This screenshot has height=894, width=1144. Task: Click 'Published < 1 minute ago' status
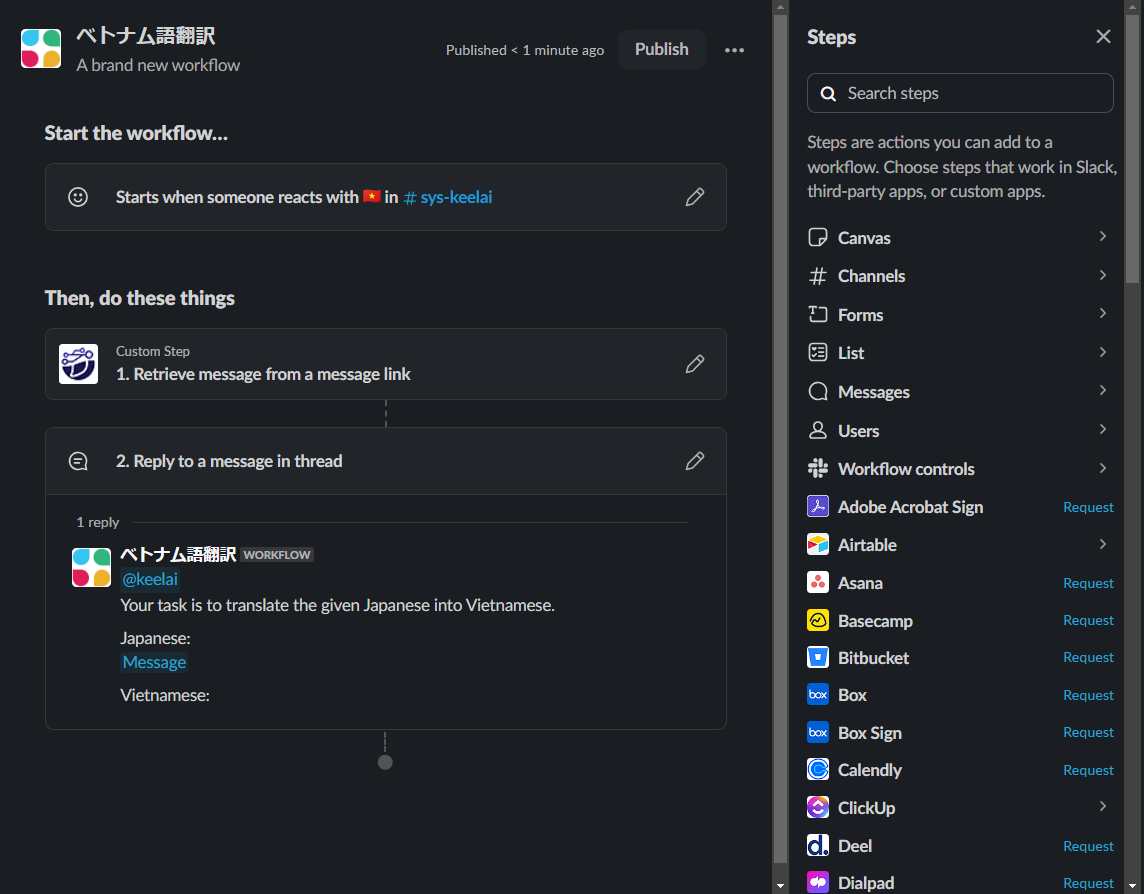[525, 50]
